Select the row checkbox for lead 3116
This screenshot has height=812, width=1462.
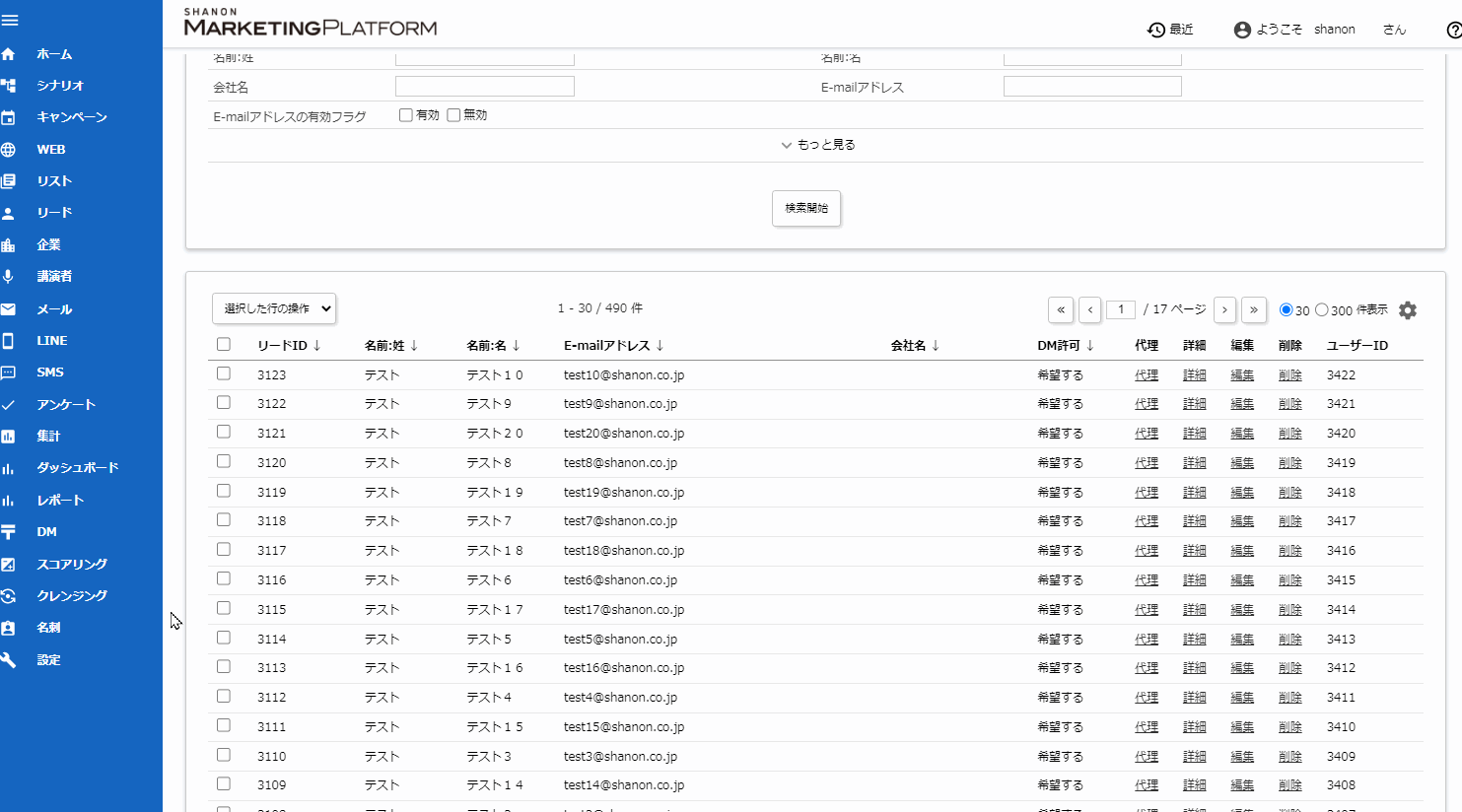point(224,578)
